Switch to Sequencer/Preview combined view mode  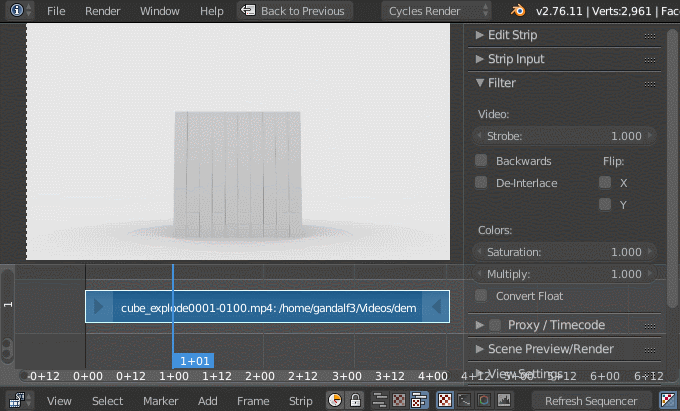pyautogui.click(x=418, y=400)
